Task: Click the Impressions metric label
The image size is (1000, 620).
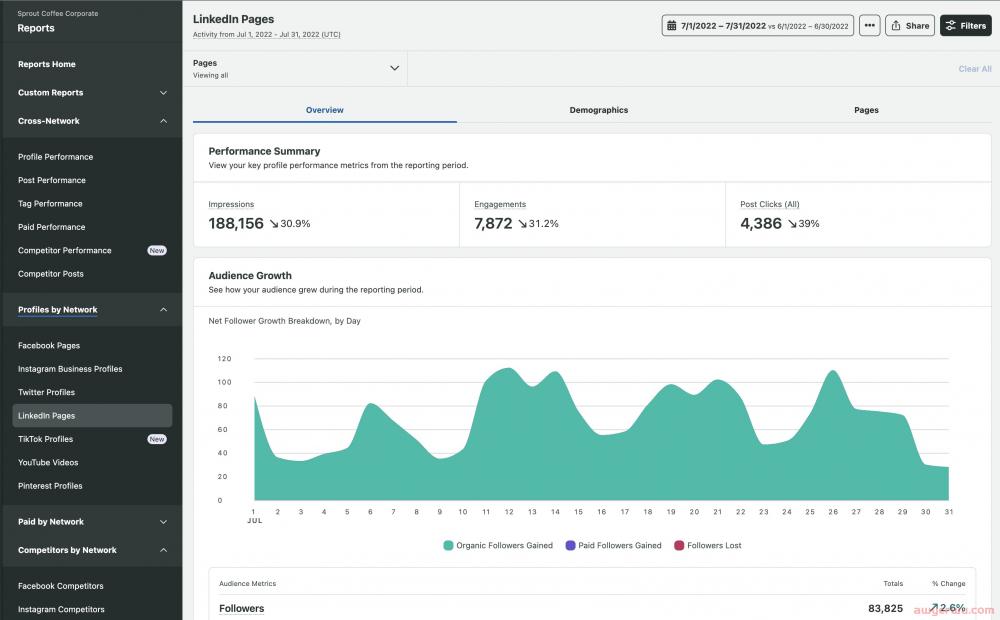Action: pos(231,204)
